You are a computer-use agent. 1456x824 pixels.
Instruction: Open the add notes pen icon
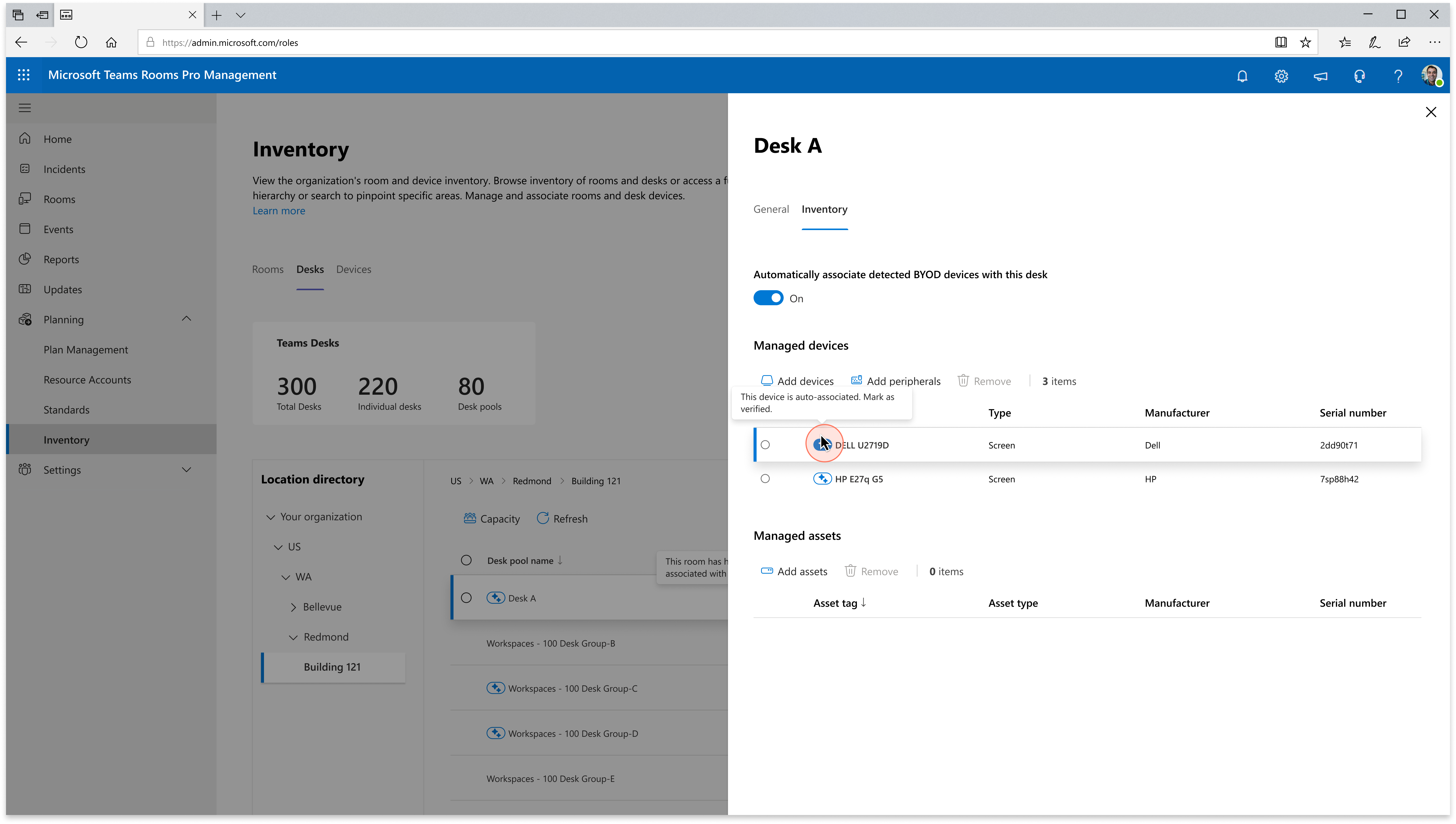tap(1375, 42)
